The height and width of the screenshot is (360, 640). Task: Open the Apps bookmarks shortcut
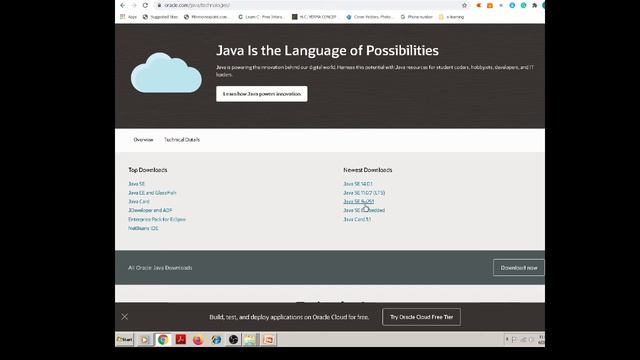tap(129, 17)
